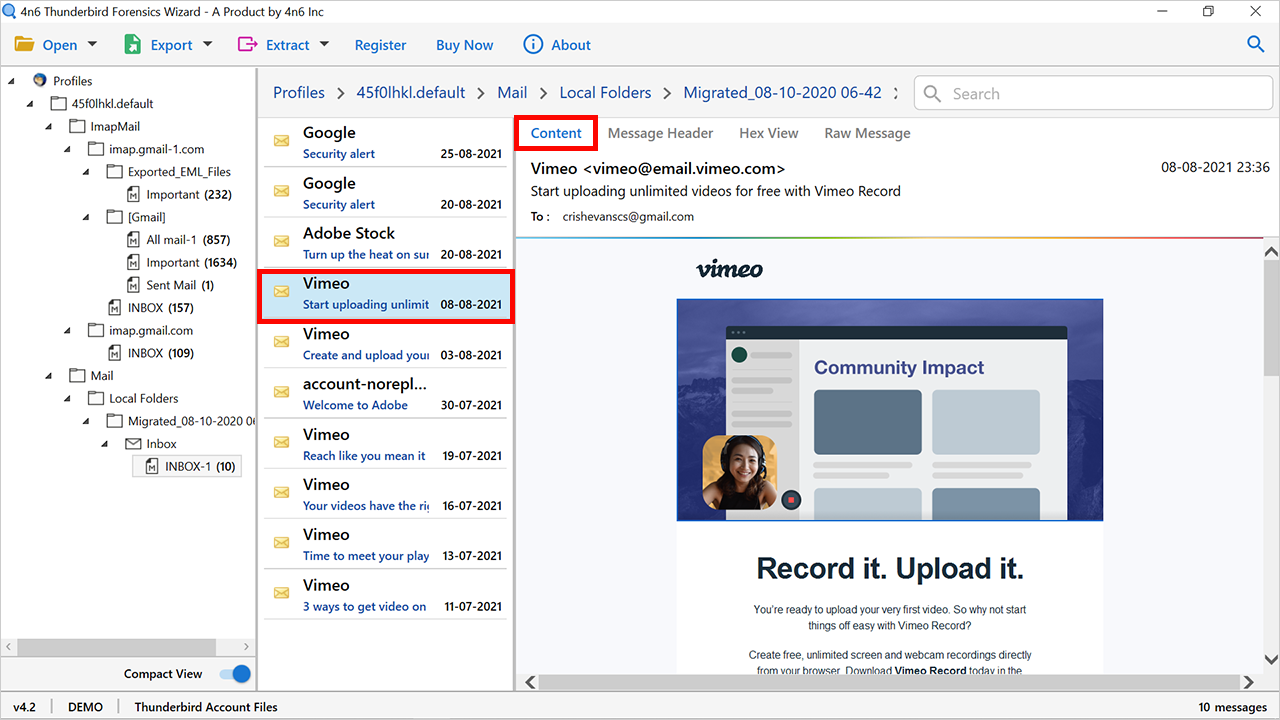Collapse the Mail tree node

(x=49, y=376)
